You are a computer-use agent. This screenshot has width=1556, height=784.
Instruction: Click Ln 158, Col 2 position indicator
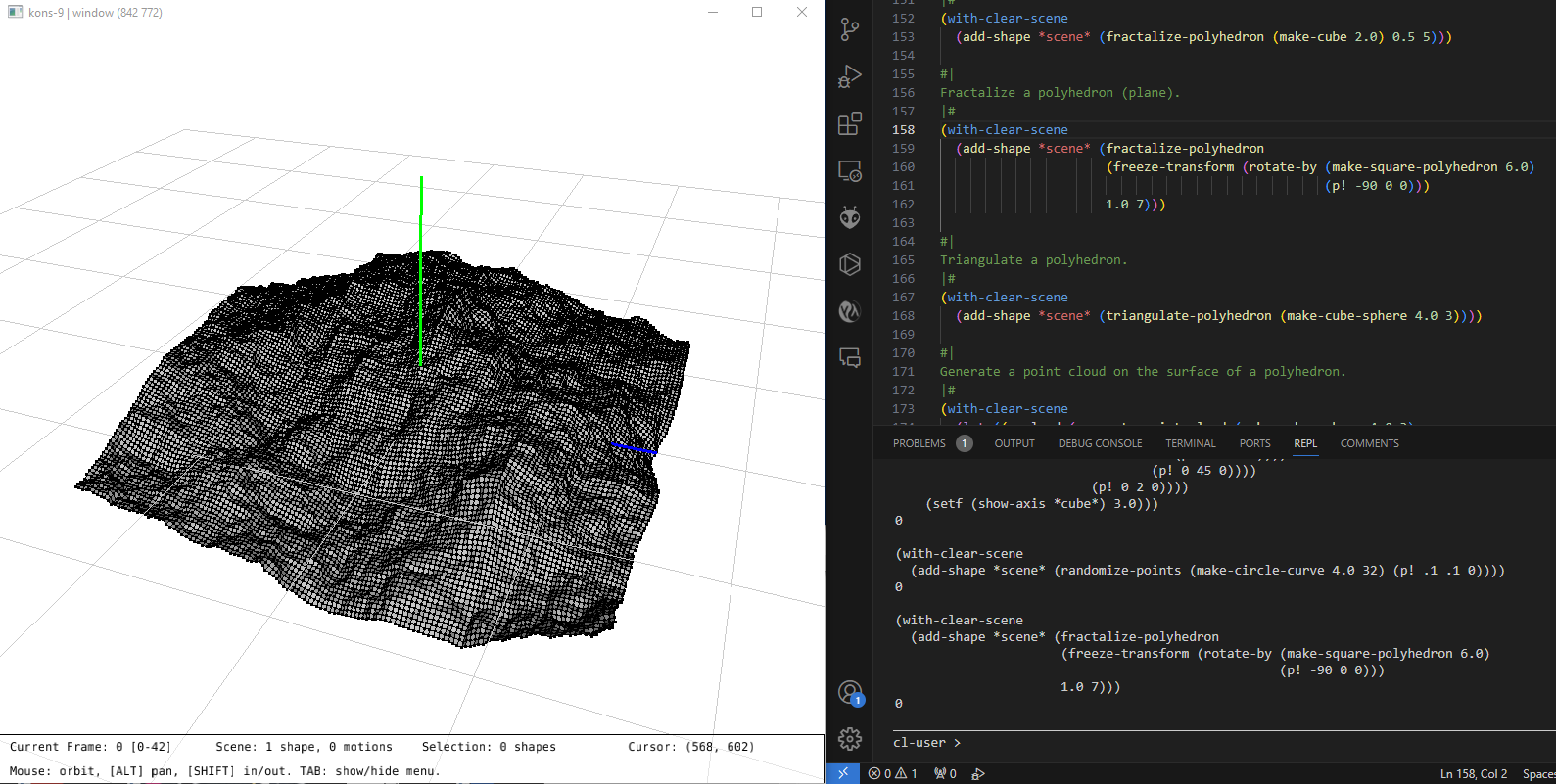pyautogui.click(x=1473, y=773)
